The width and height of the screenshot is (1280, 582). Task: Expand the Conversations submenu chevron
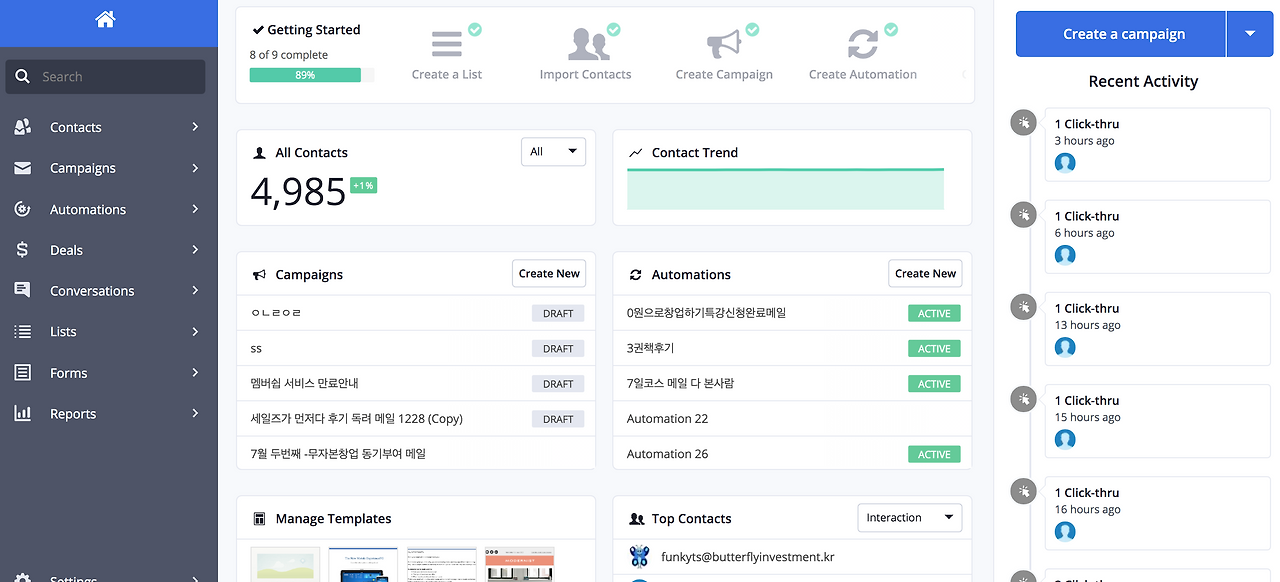coord(195,290)
